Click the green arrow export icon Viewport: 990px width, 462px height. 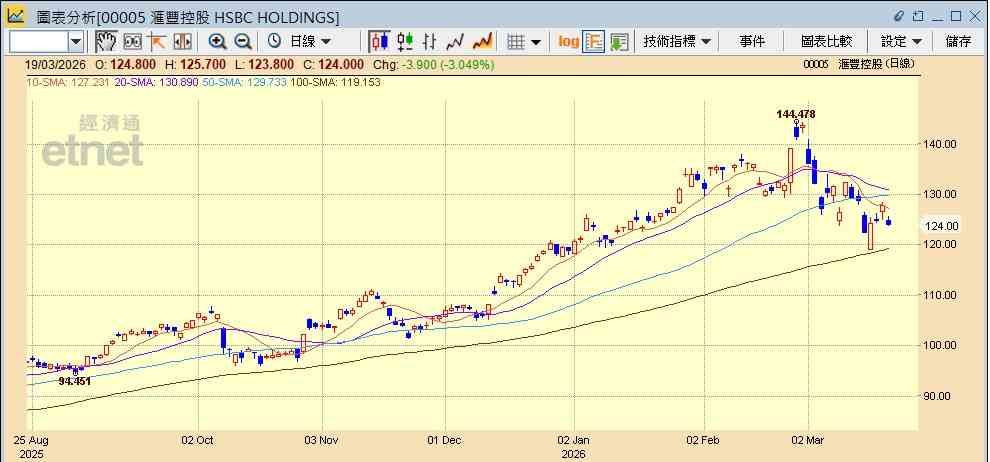point(619,42)
